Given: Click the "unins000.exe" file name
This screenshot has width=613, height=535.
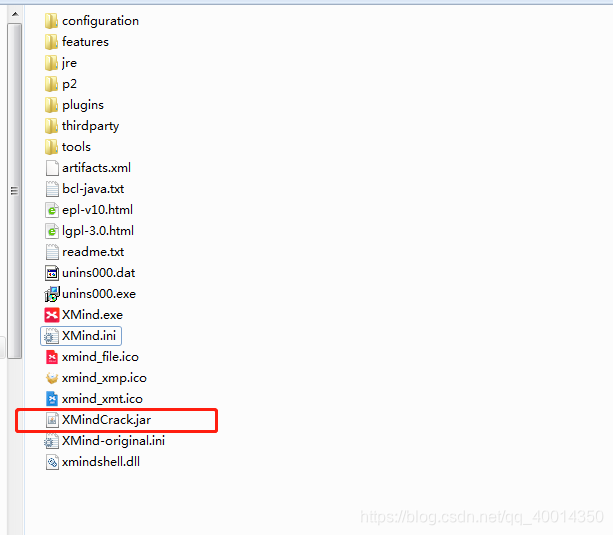Looking at the screenshot, I should (x=99, y=294).
